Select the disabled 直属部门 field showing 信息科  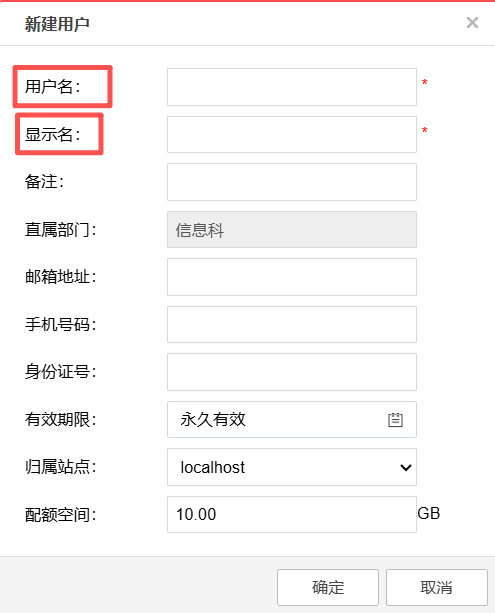292,229
